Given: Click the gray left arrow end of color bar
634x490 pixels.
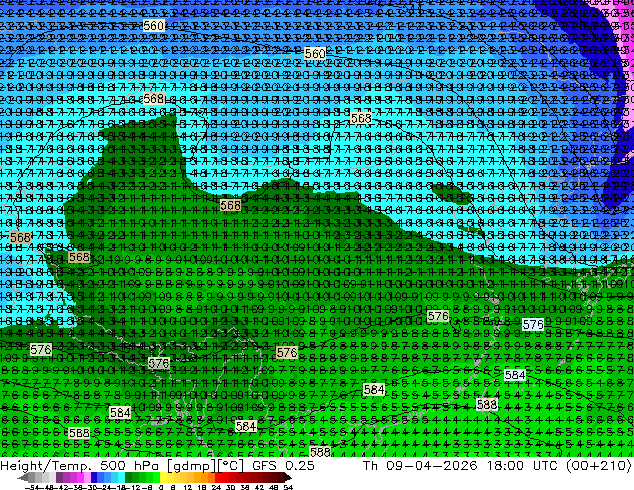Looking at the screenshot, I should point(22,478).
